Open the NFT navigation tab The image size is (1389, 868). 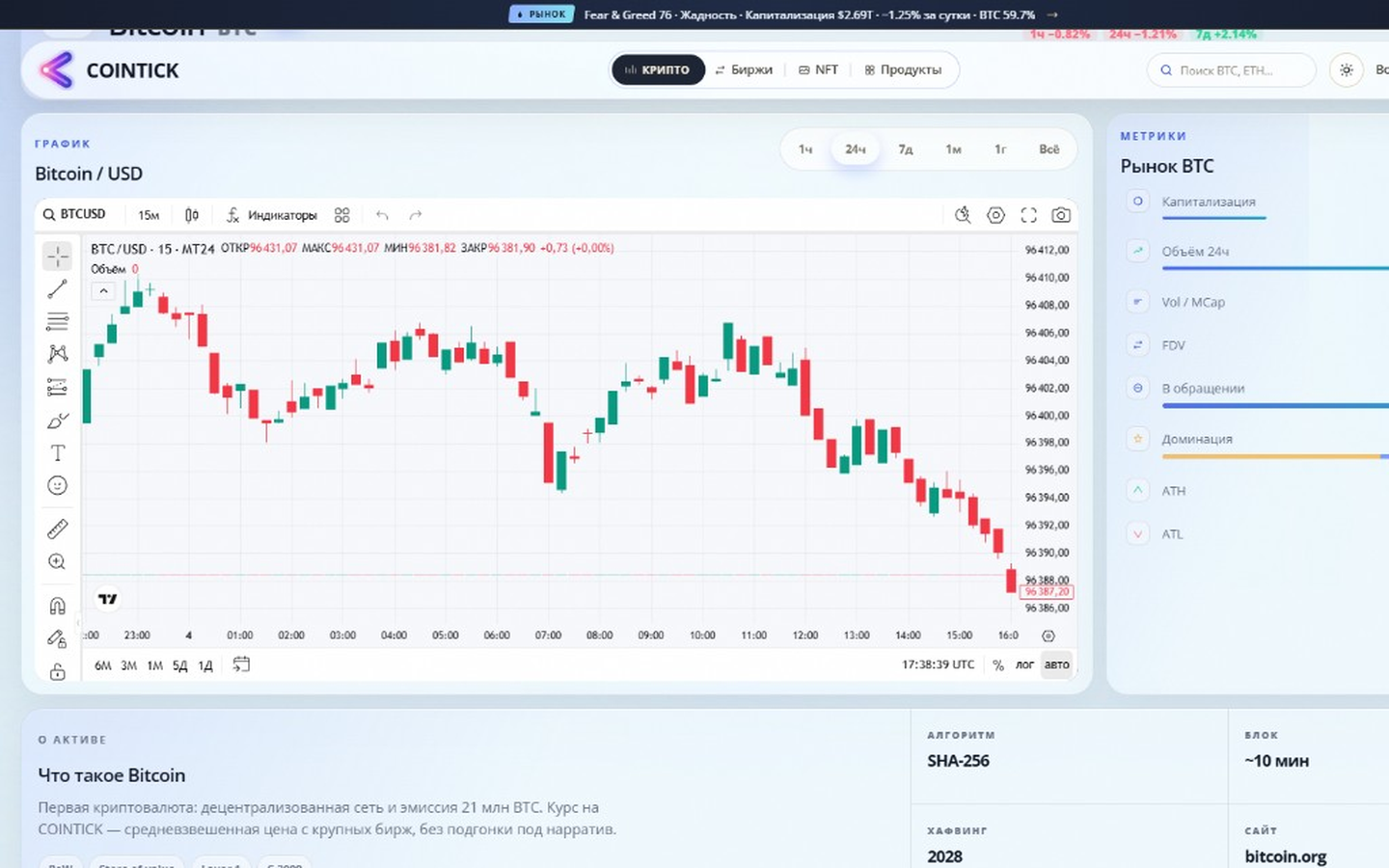tap(819, 69)
